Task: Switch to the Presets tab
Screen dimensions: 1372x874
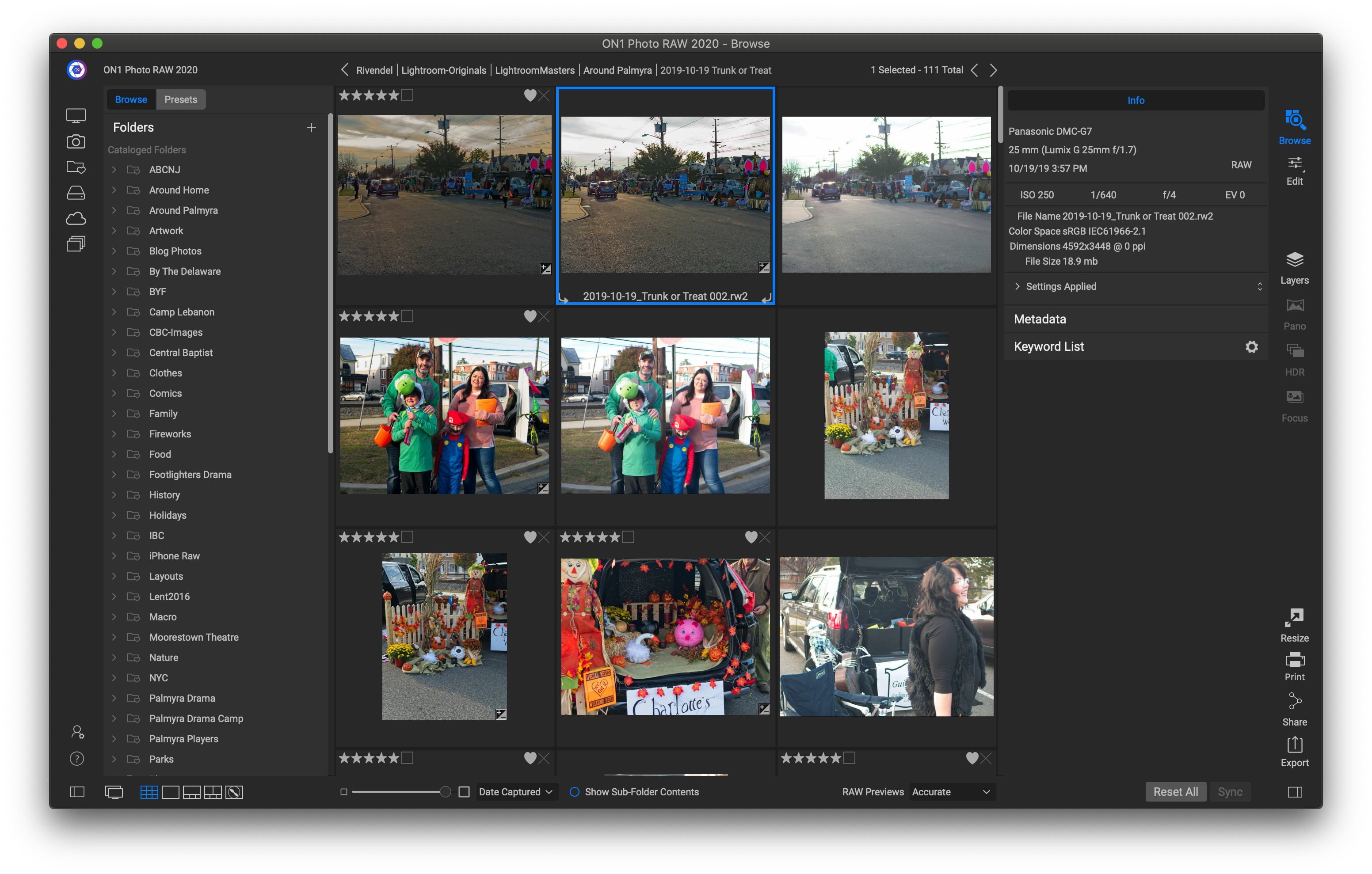Action: pyautogui.click(x=181, y=100)
